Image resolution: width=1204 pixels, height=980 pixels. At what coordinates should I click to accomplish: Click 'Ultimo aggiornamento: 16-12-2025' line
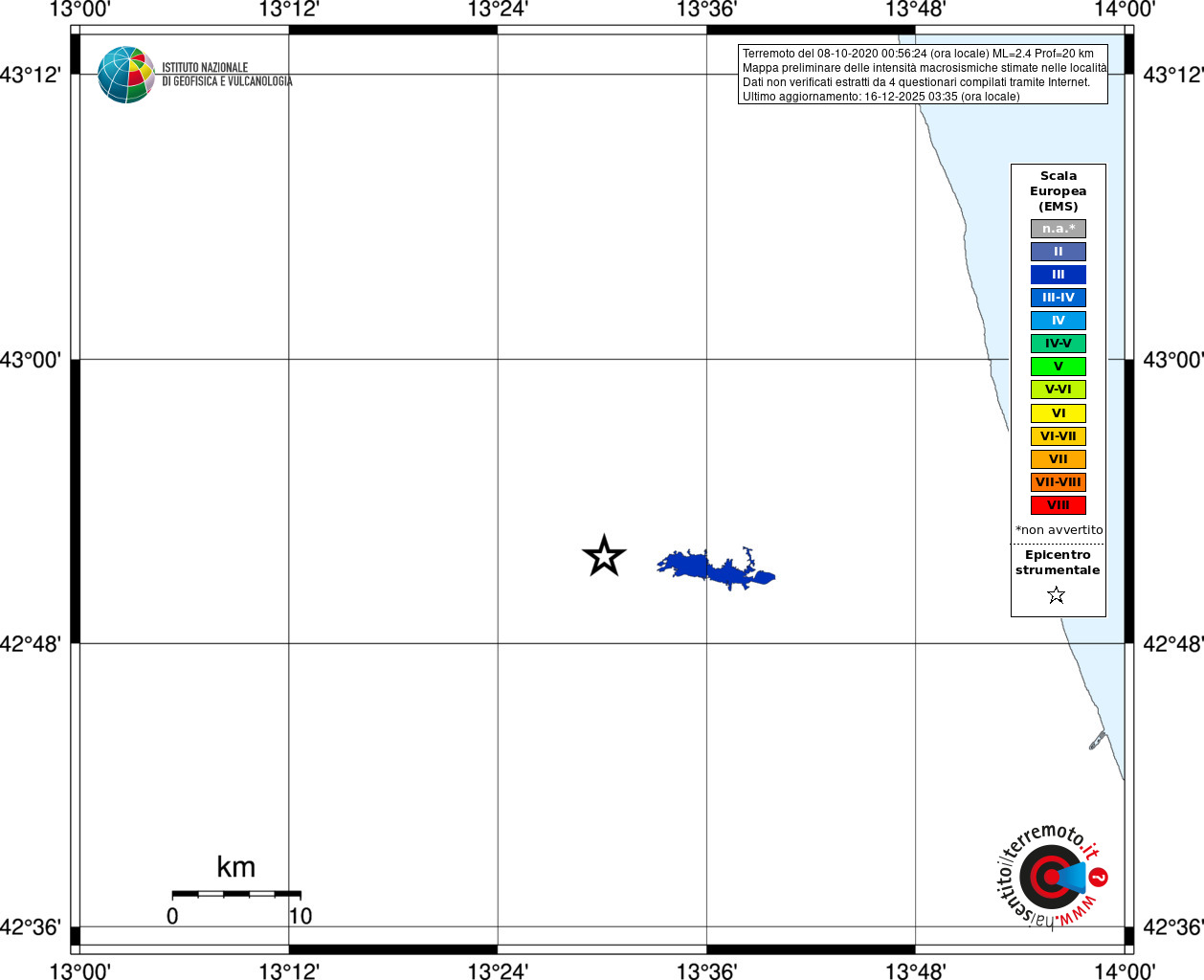point(881,97)
